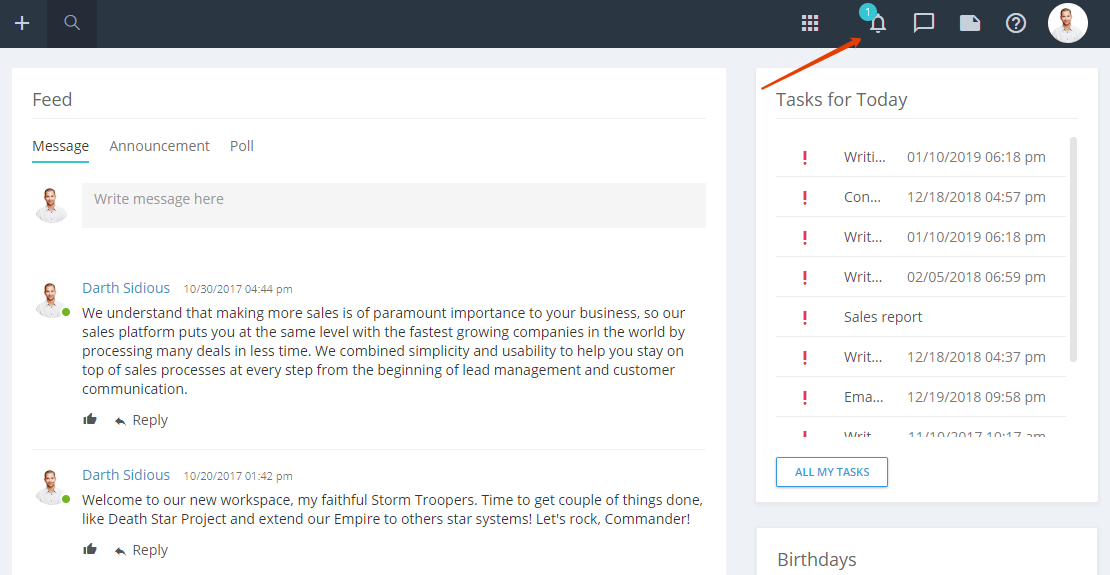Like the 10/20/2017 Welcome post

click(90, 550)
